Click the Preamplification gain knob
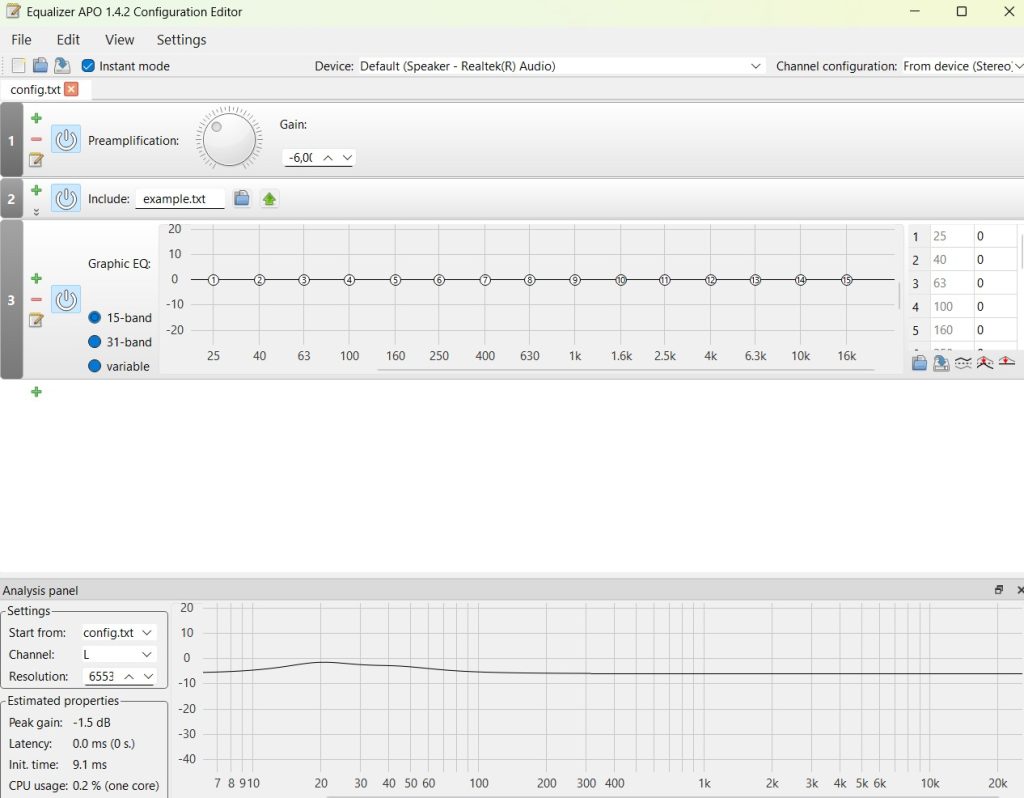Screen dimensions: 1024x798 (x=228, y=139)
